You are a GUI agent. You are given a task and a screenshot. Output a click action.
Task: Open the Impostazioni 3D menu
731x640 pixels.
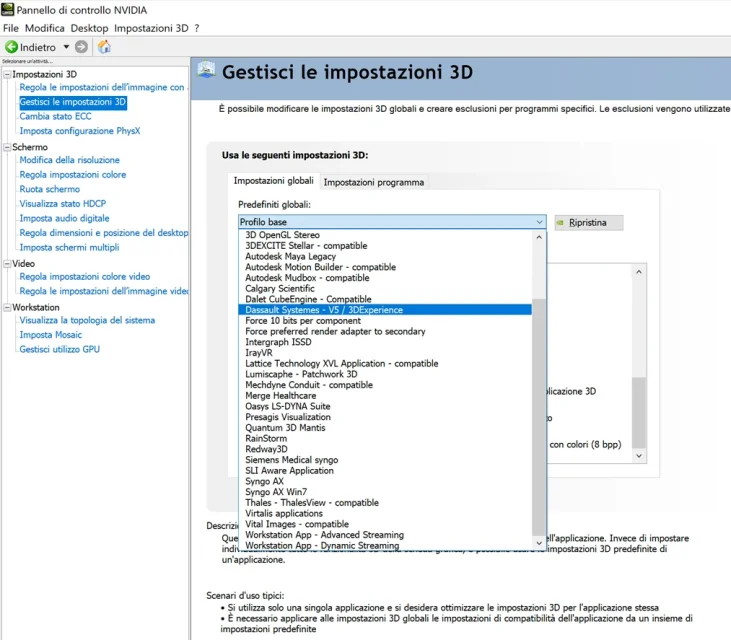click(x=151, y=28)
